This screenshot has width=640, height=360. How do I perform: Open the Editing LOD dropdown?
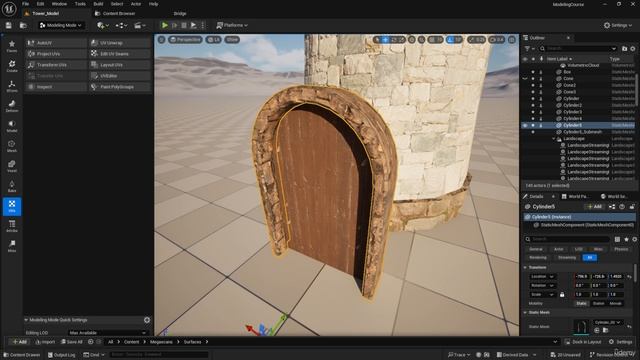108,333
